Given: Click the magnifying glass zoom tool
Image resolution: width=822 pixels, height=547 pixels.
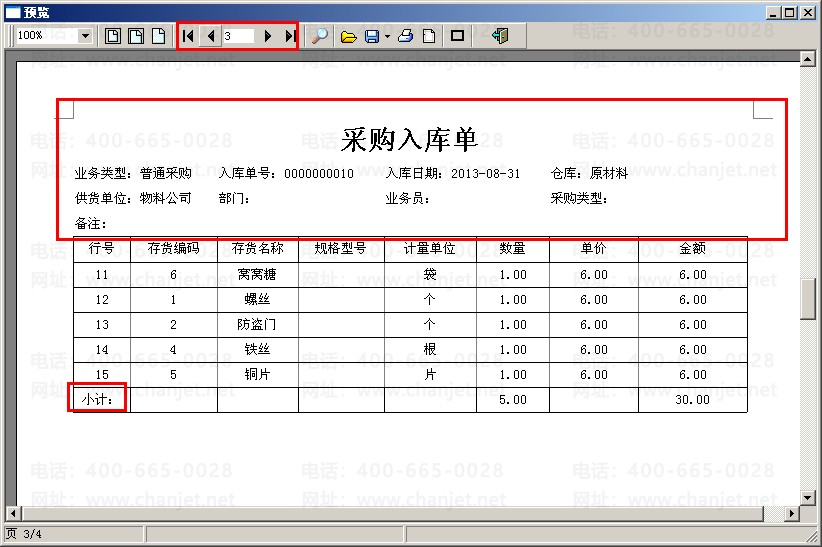Looking at the screenshot, I should pos(320,36).
